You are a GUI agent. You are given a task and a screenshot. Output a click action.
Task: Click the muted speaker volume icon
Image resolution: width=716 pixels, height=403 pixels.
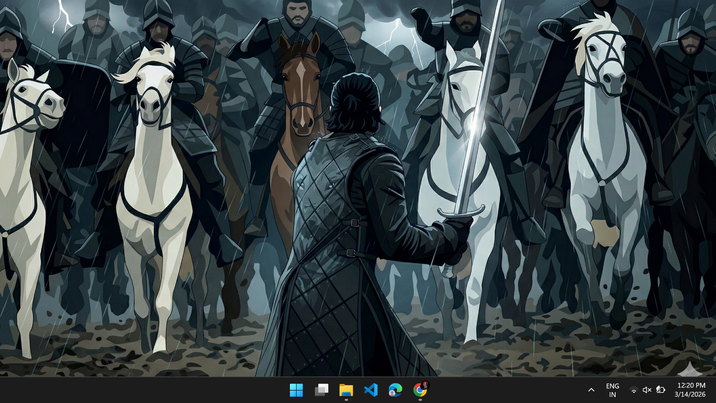click(647, 390)
